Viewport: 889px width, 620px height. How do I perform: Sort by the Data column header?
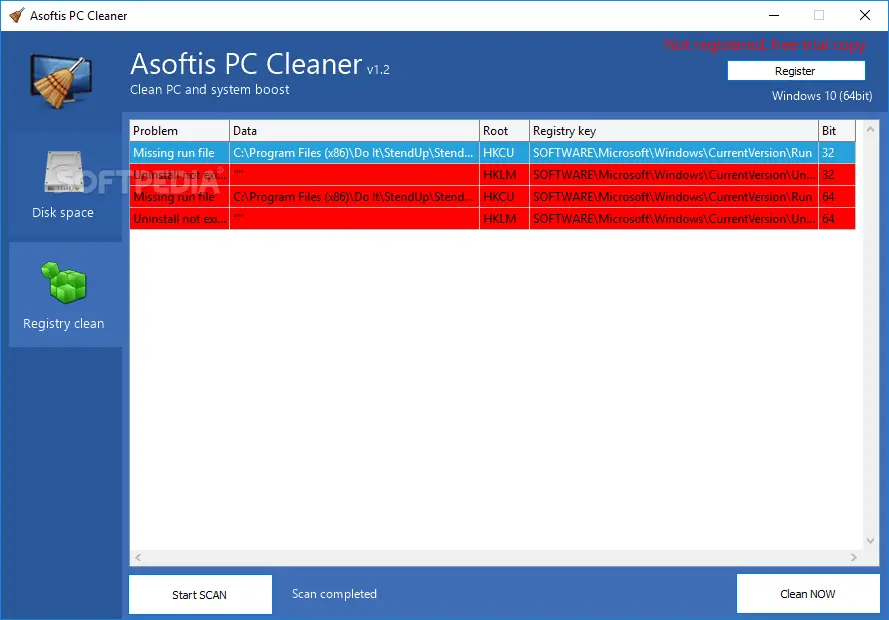point(354,131)
